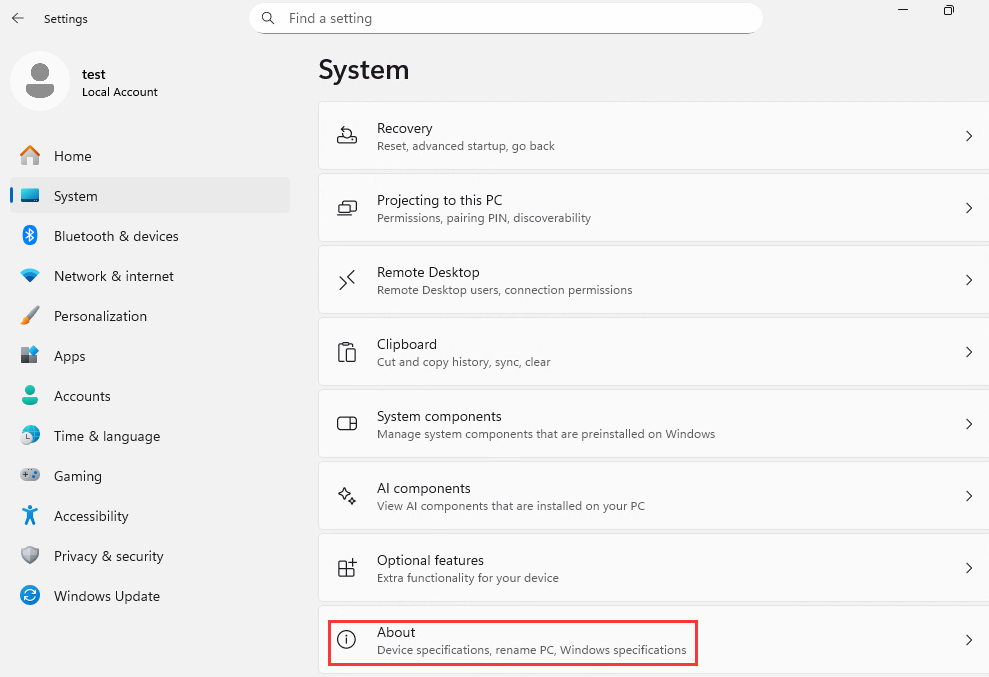989x677 pixels.
Task: Click the Windows Update sync icon
Action: [x=30, y=596]
